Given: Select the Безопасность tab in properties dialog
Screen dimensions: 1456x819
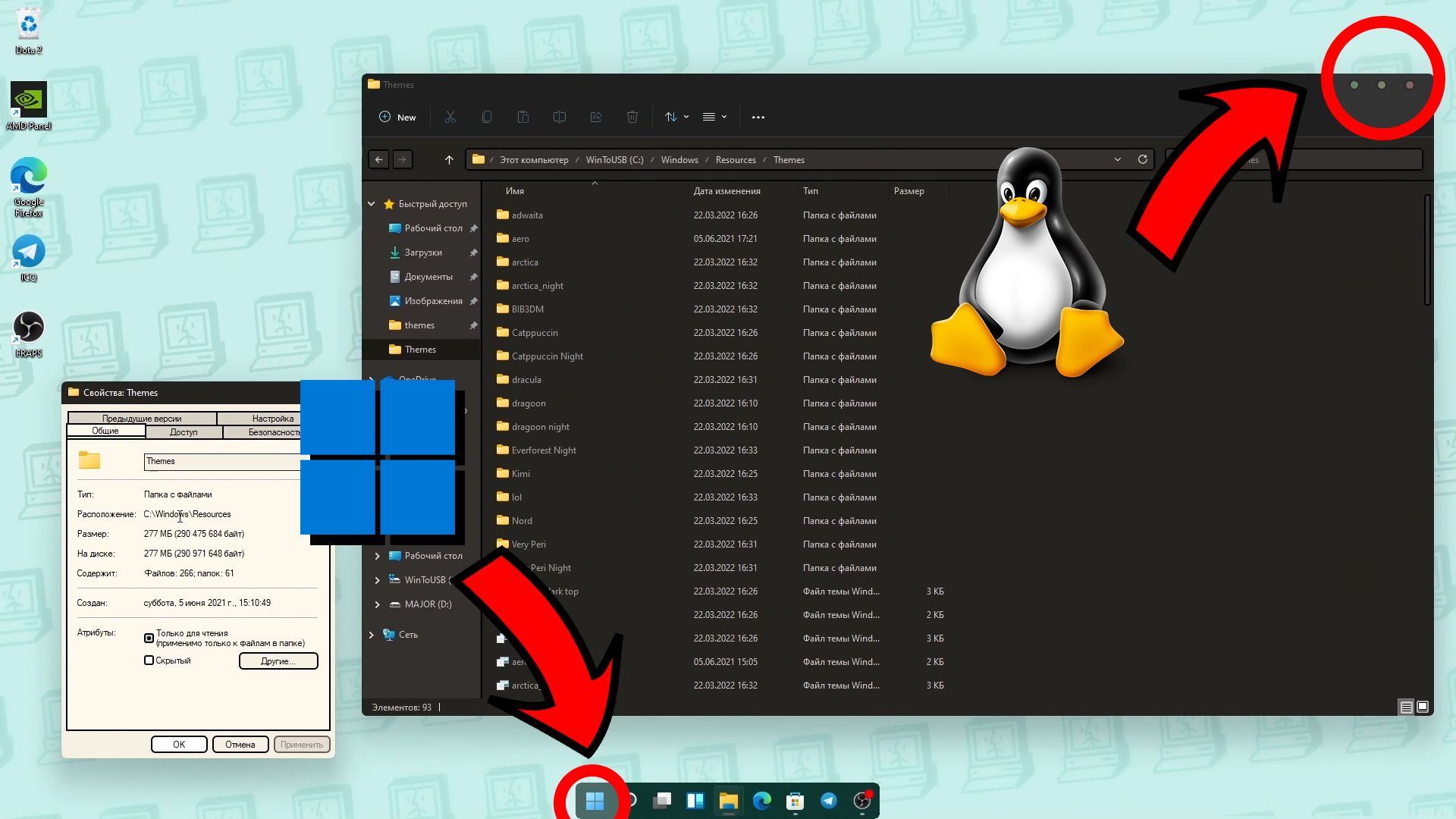Looking at the screenshot, I should click(274, 432).
